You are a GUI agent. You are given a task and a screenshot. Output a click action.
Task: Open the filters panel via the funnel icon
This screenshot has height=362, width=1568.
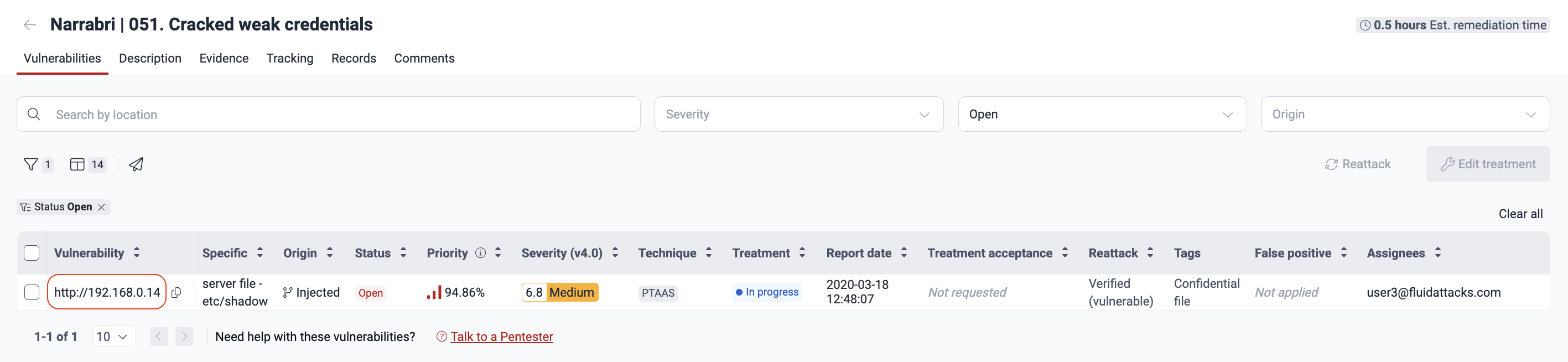pyautogui.click(x=31, y=164)
